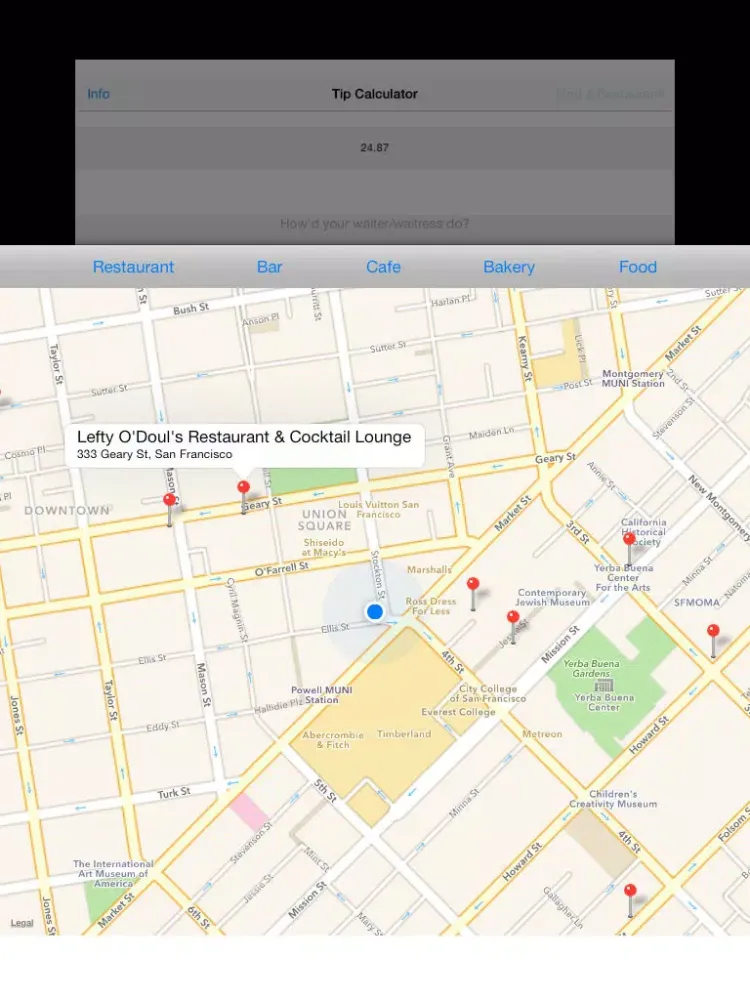Select the red pin near SFMOMA

tap(713, 633)
